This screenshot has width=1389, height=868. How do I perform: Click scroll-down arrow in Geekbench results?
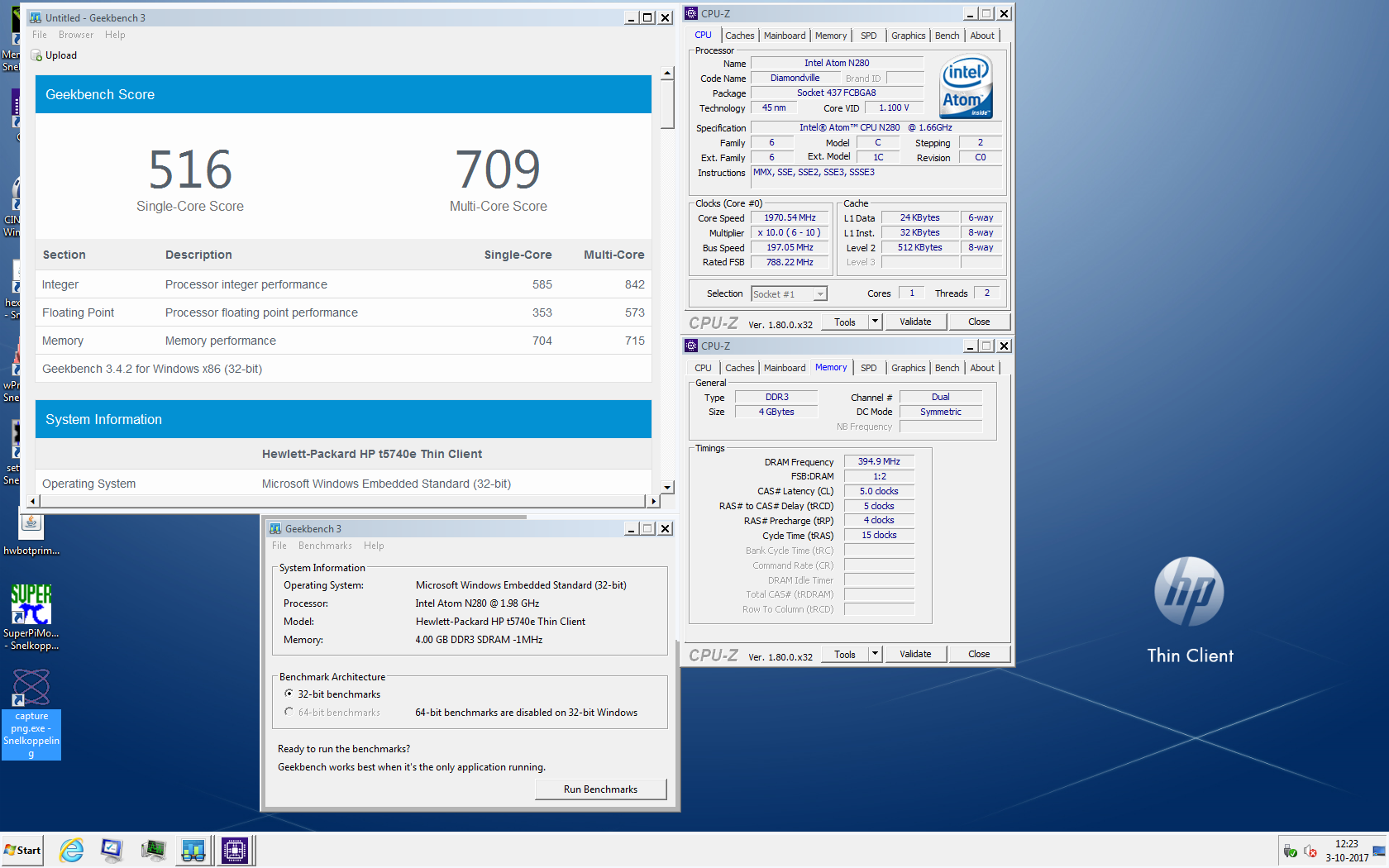tap(667, 488)
